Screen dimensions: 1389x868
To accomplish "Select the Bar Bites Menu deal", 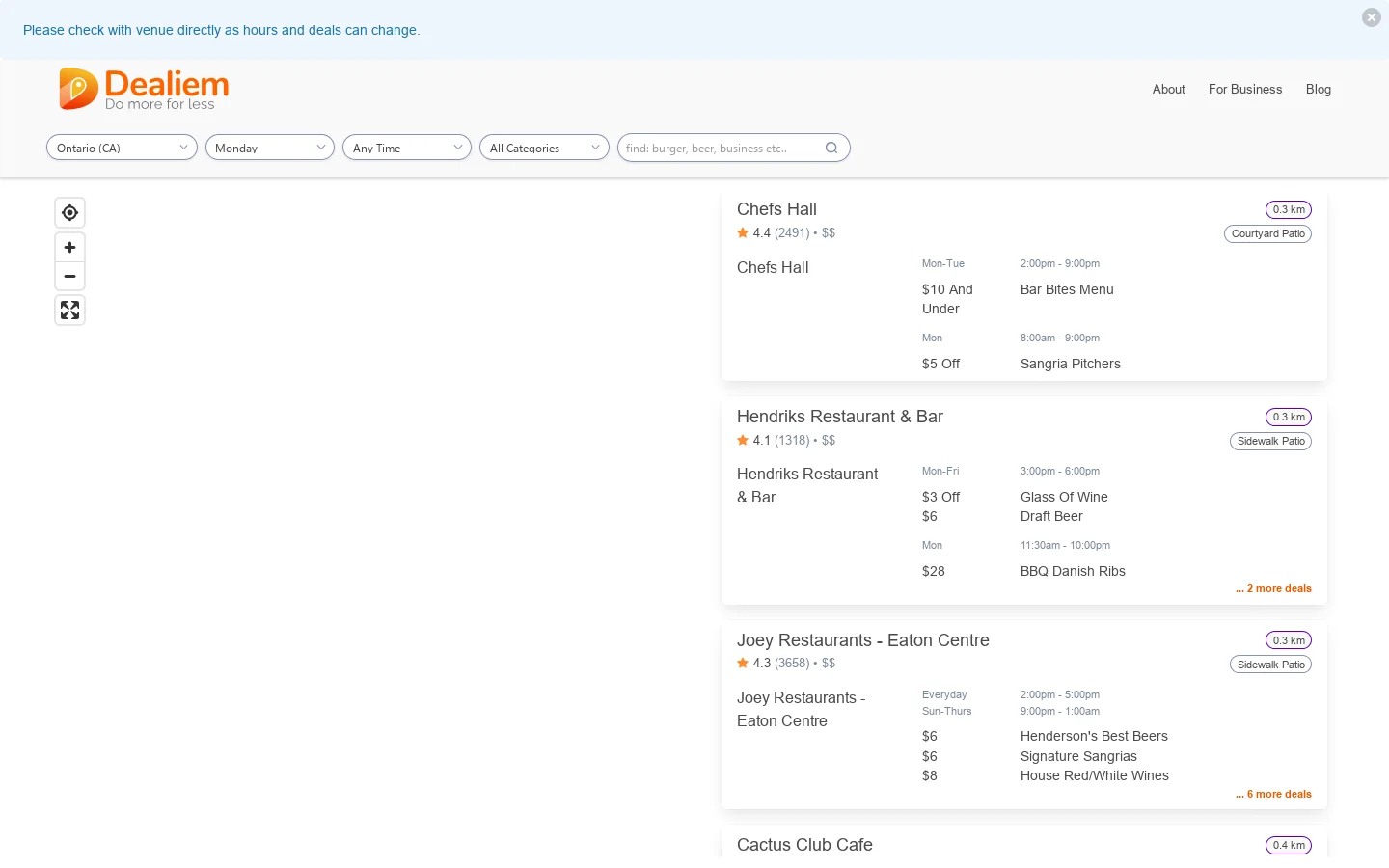I will [1067, 289].
